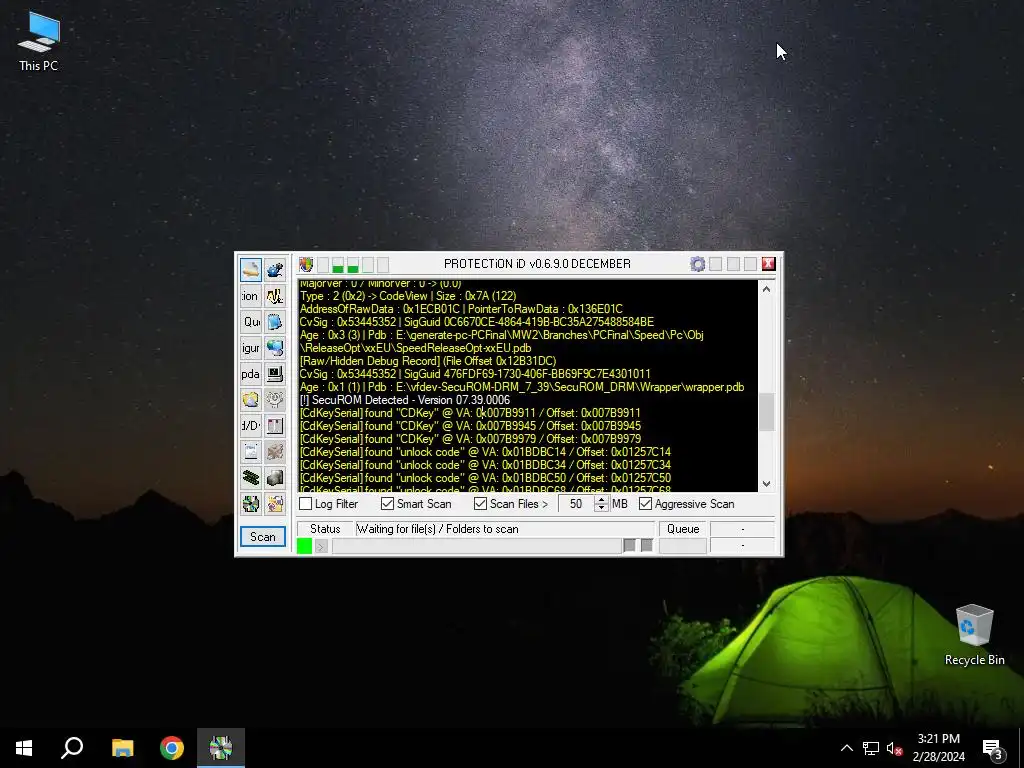Click the greyed cross sidebar icon
This screenshot has width=1024, height=768.
pyautogui.click(x=275, y=452)
